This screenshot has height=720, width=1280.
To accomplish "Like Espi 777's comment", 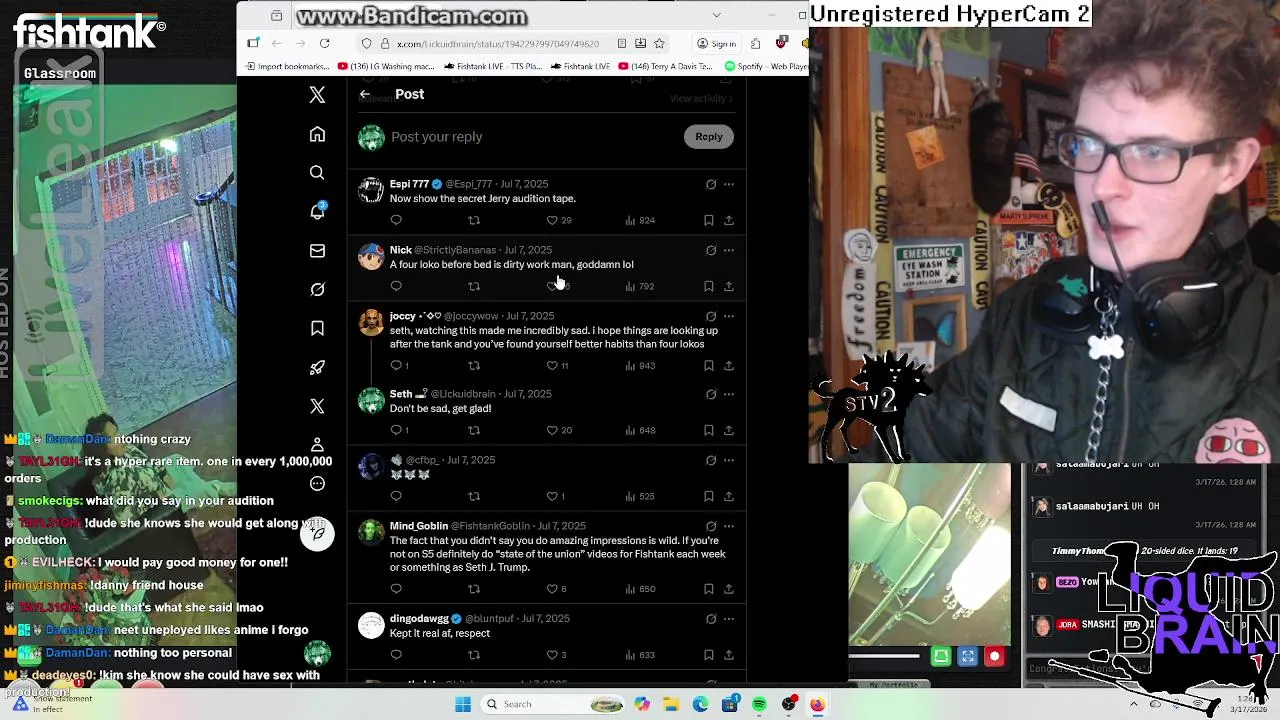I will point(558,220).
